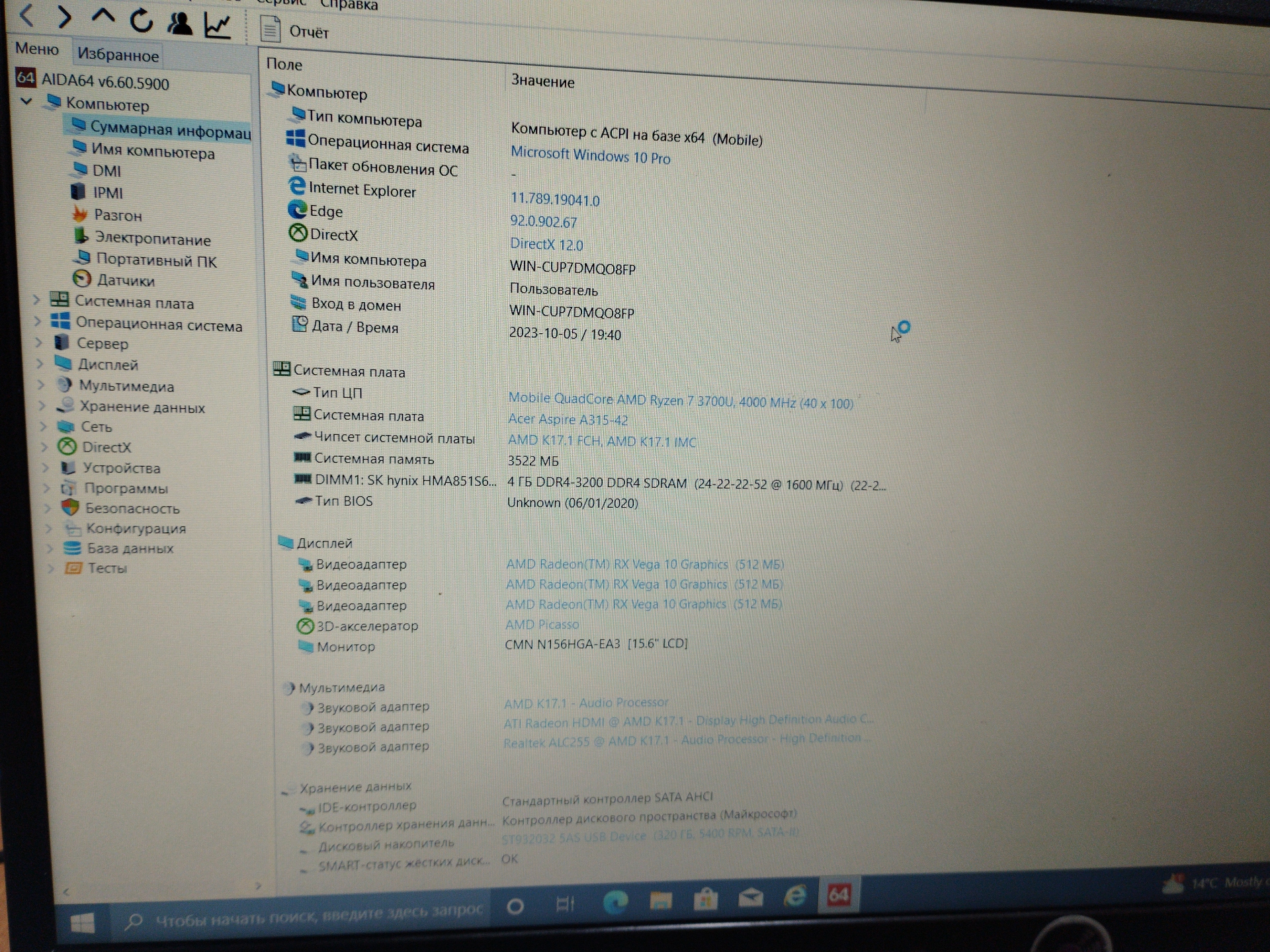
Task: Collapse the Компьютер tree node
Action: pyautogui.click(x=26, y=101)
